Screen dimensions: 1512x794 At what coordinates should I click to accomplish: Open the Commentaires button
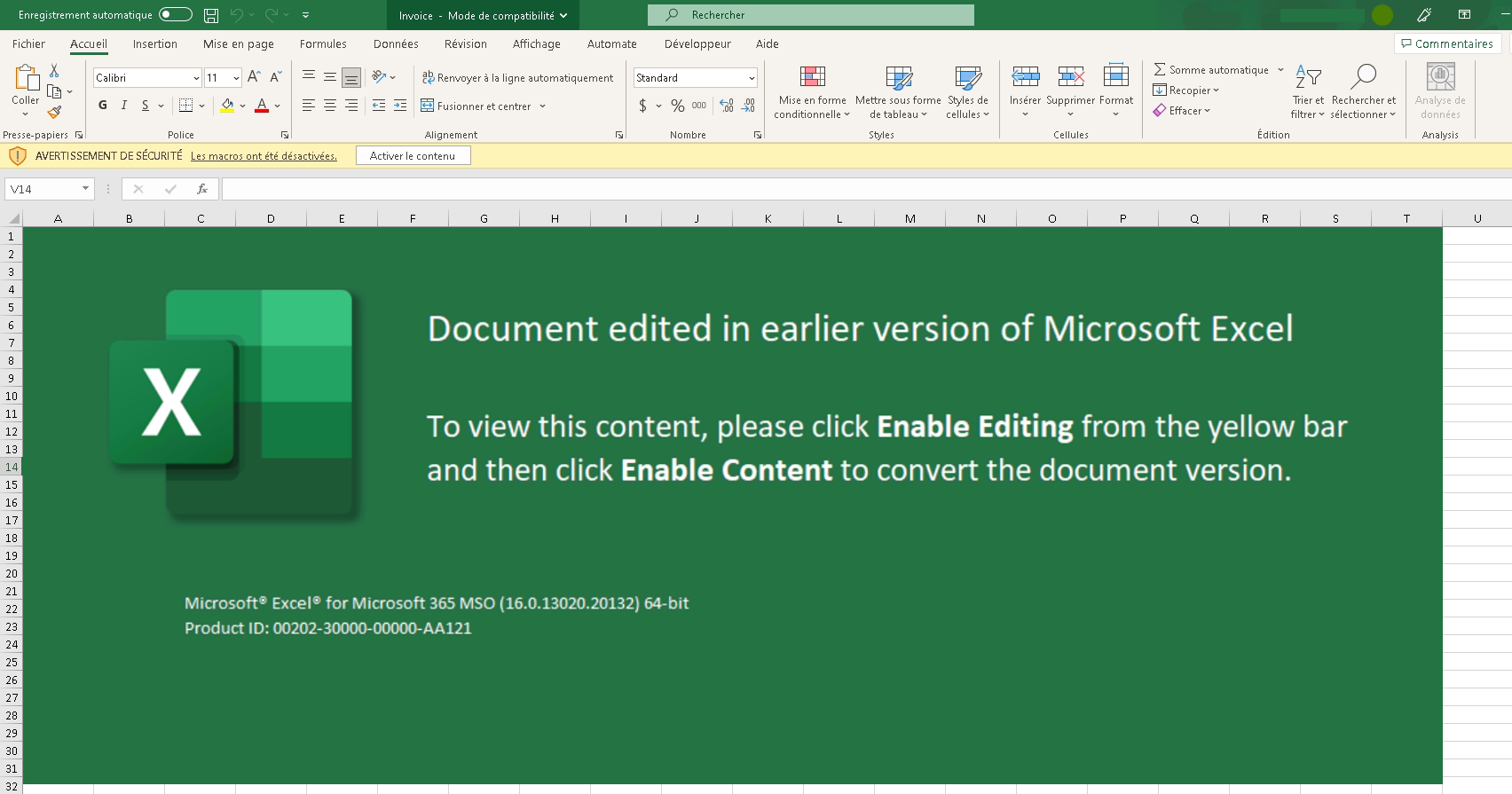1447,43
